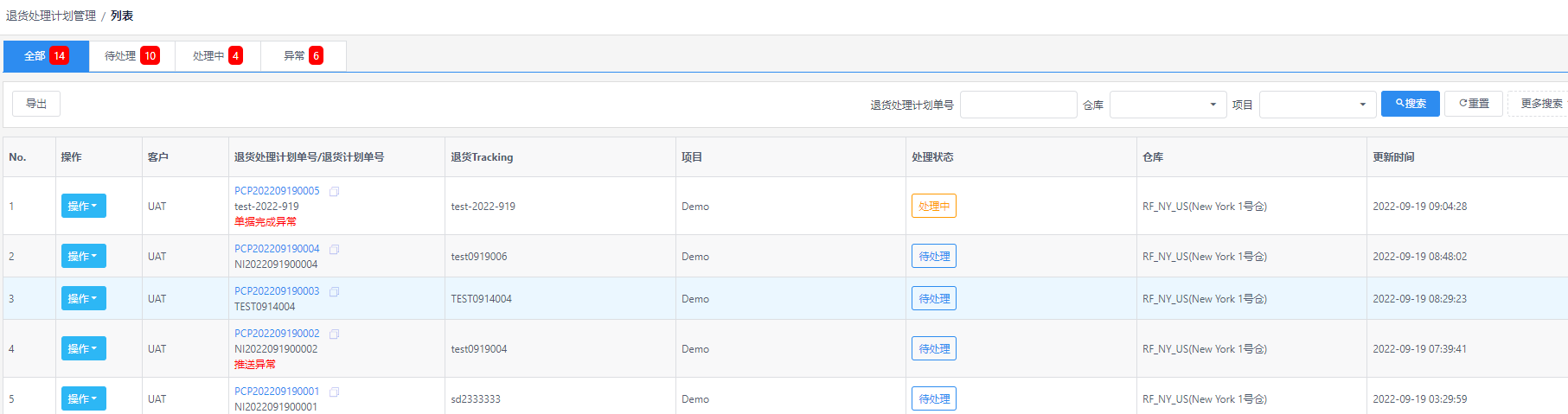Expand 操作 menu for row 3
1568x414 pixels.
[83, 298]
